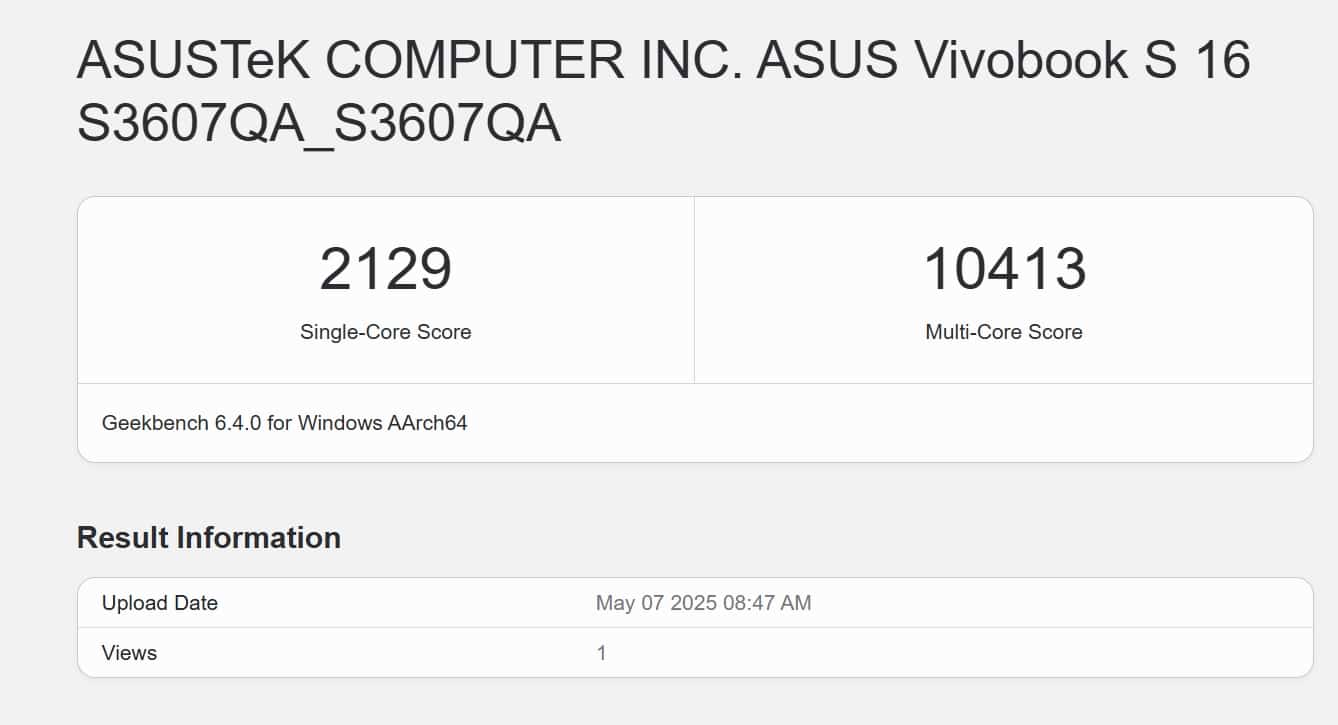The image size is (1338, 725).
Task: Click the ASUS word before Vivobook
Action: click(826, 62)
